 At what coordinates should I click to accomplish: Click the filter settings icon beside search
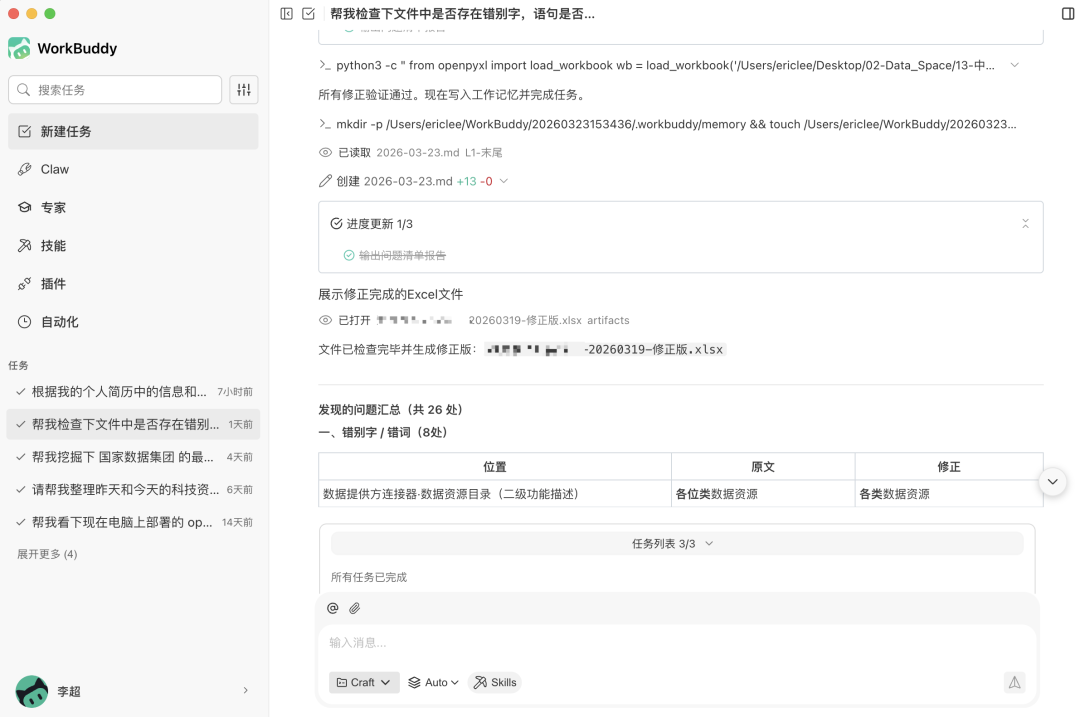[x=244, y=90]
